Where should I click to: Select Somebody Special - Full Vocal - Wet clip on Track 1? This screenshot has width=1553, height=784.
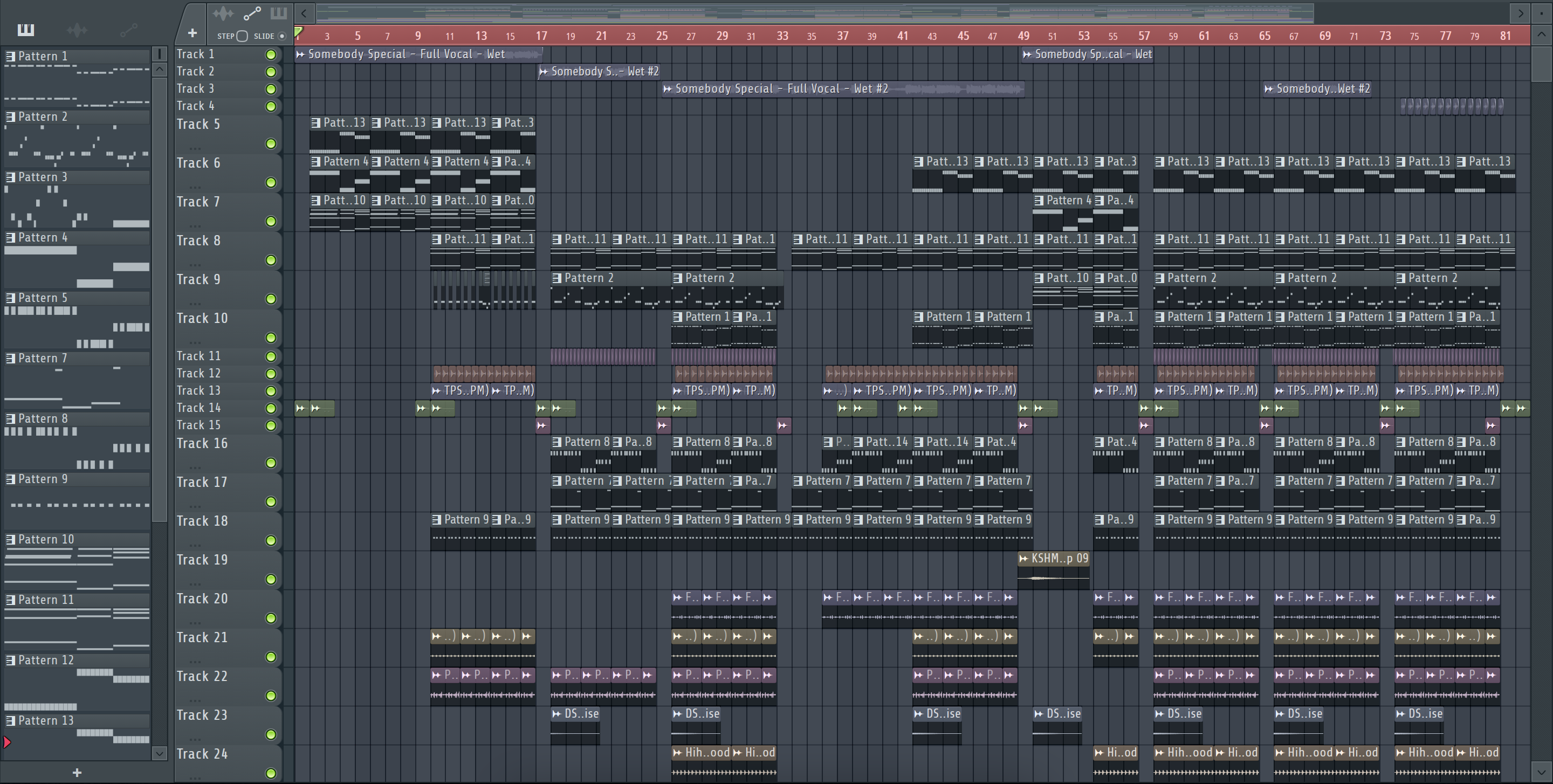click(x=419, y=55)
